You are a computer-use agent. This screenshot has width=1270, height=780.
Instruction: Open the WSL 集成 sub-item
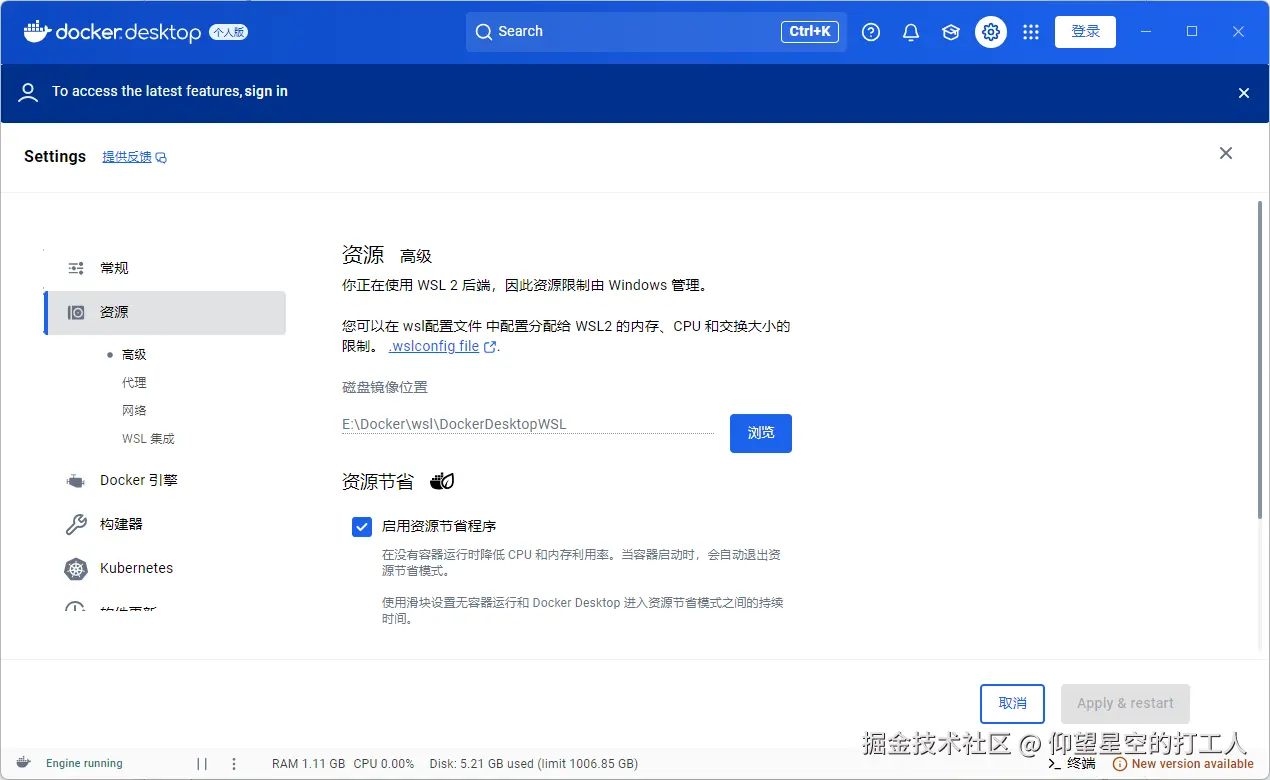(x=148, y=439)
